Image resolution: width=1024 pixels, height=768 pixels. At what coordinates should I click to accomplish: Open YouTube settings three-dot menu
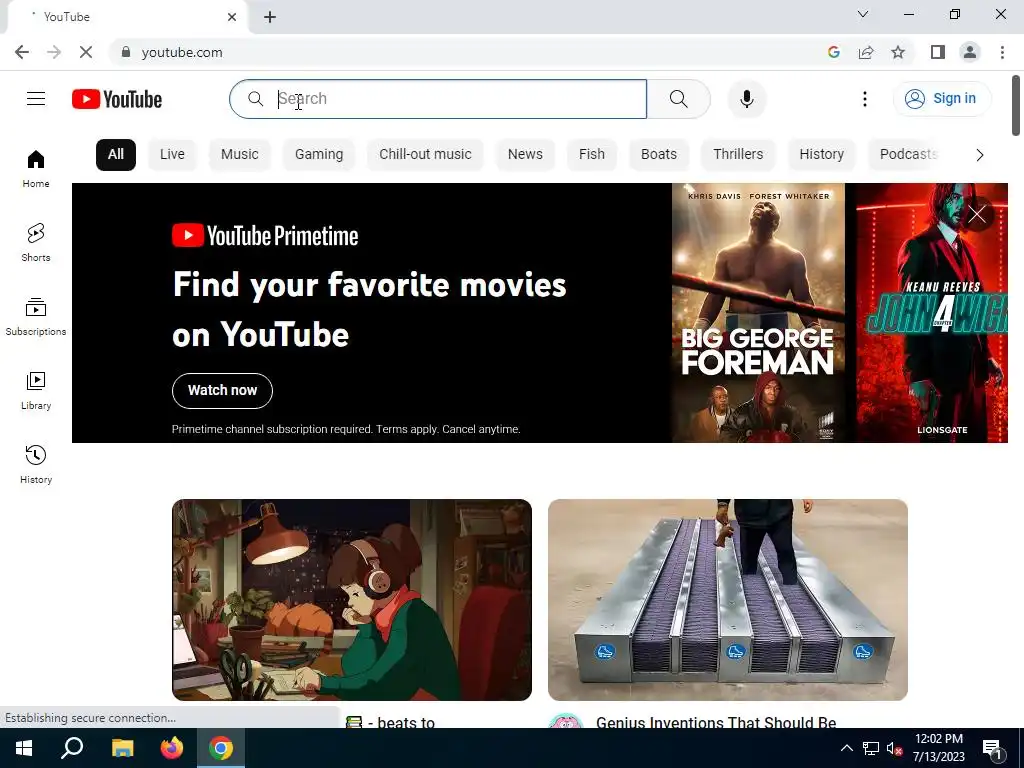point(865,99)
